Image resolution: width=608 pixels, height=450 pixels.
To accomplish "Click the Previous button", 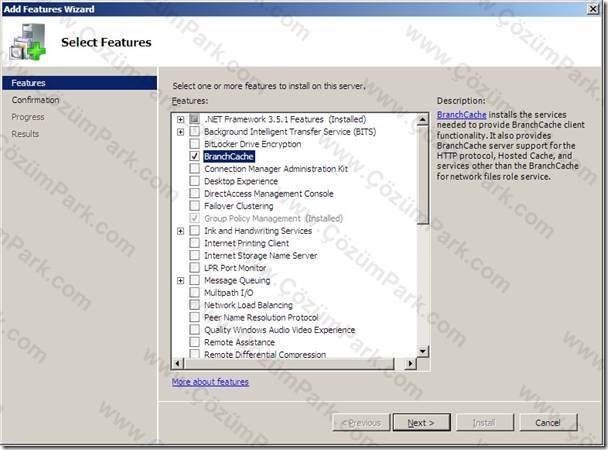I will pos(361,422).
